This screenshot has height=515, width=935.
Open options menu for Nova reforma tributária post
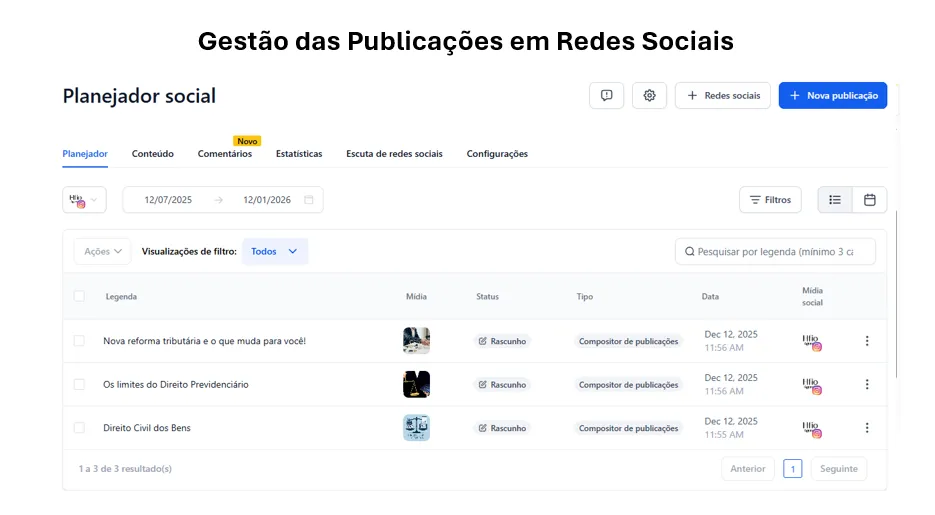[867, 341]
